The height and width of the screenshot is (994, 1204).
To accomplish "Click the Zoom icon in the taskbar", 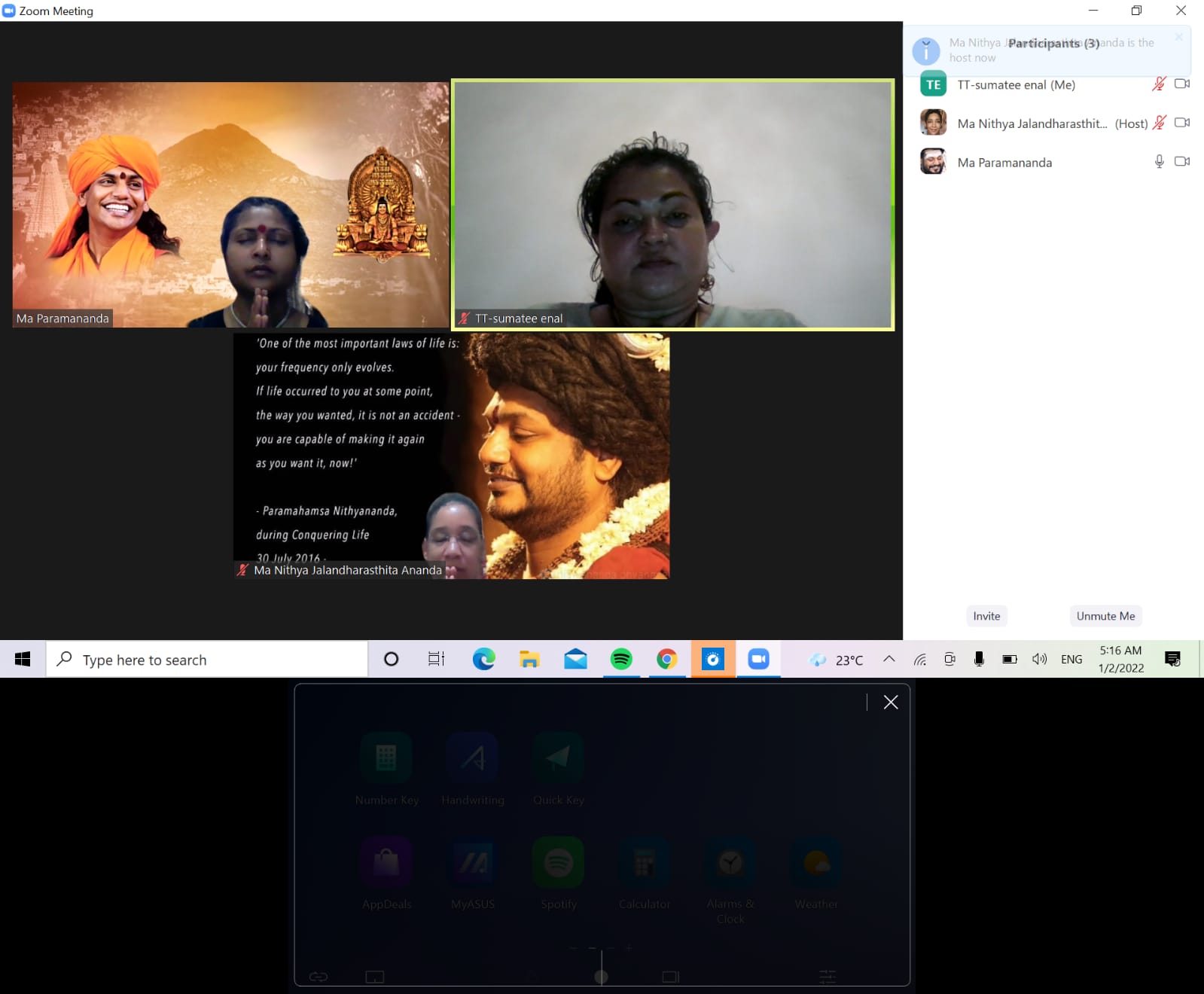I will pyautogui.click(x=758, y=660).
